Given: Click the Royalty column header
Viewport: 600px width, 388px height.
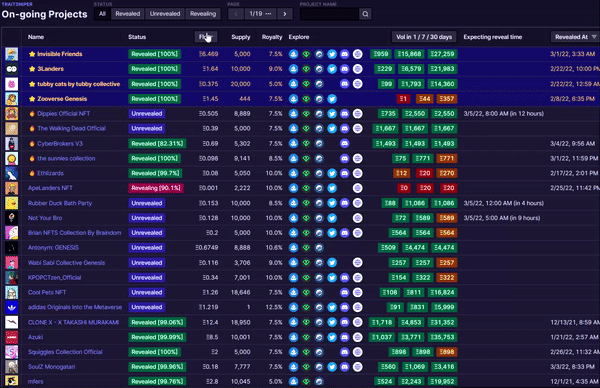Looking at the screenshot, I should [272, 37].
